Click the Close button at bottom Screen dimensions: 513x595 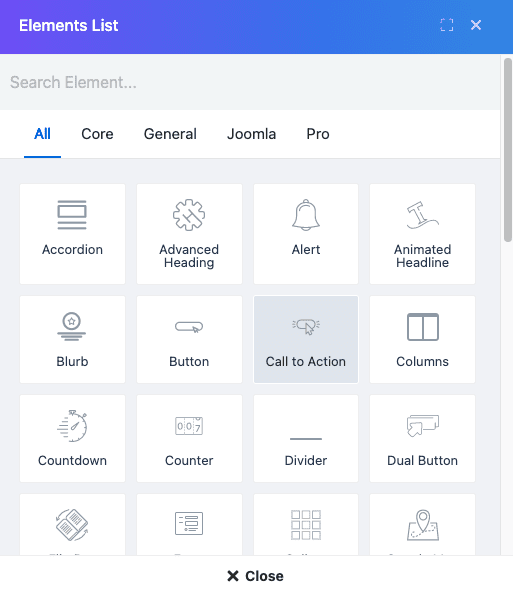(x=255, y=576)
